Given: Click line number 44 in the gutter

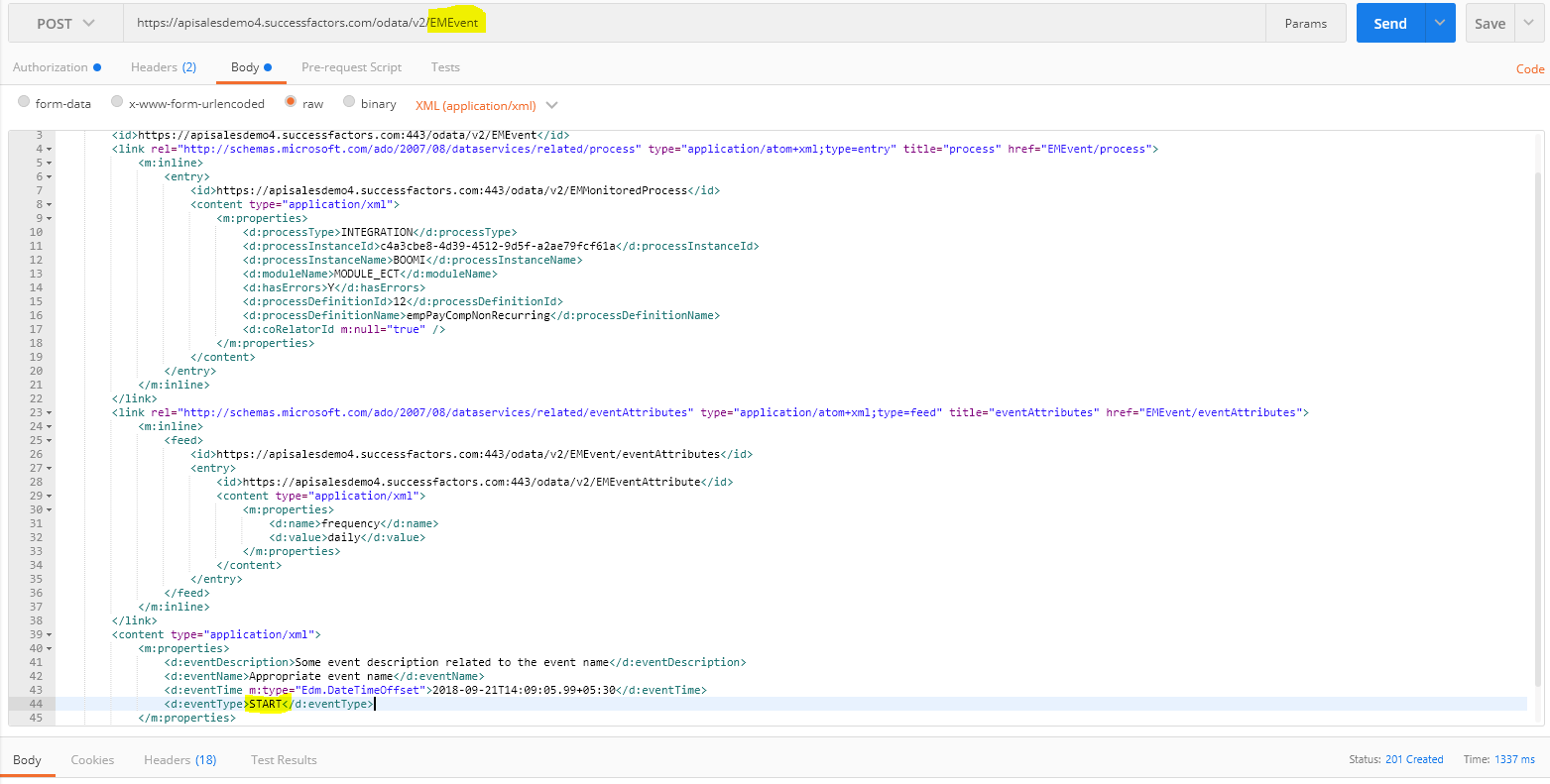Looking at the screenshot, I should coord(36,704).
